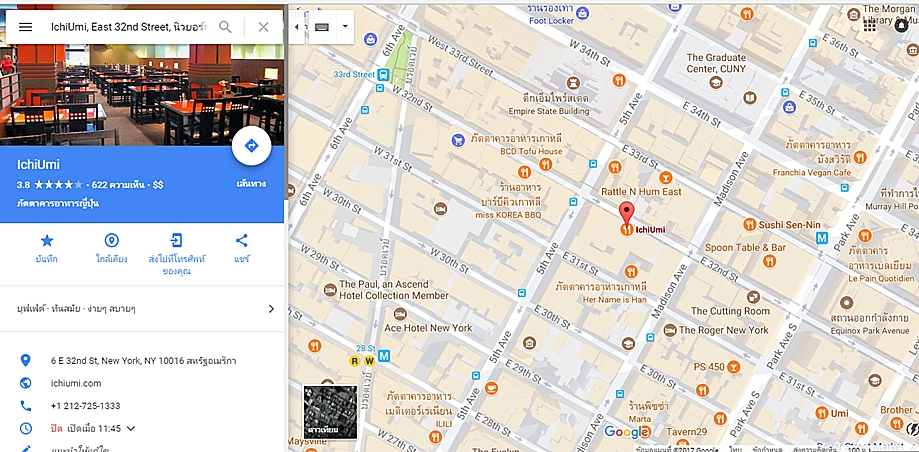This screenshot has height=452, width=919.
Task: Select the 33rd Street subway station icon
Action: pos(383,74)
